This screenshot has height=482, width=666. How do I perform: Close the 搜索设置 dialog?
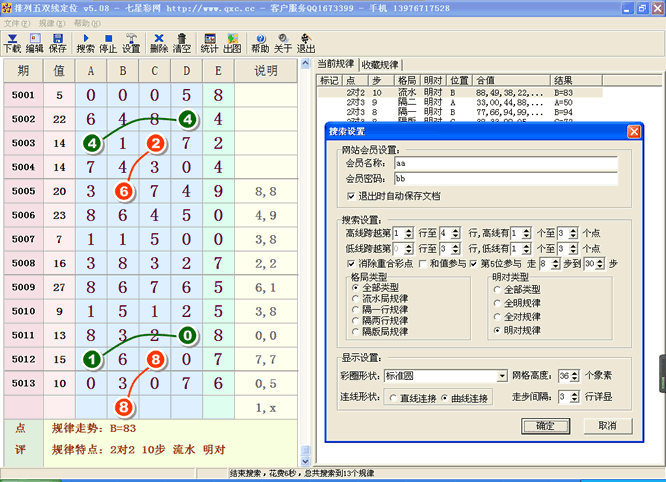634,132
